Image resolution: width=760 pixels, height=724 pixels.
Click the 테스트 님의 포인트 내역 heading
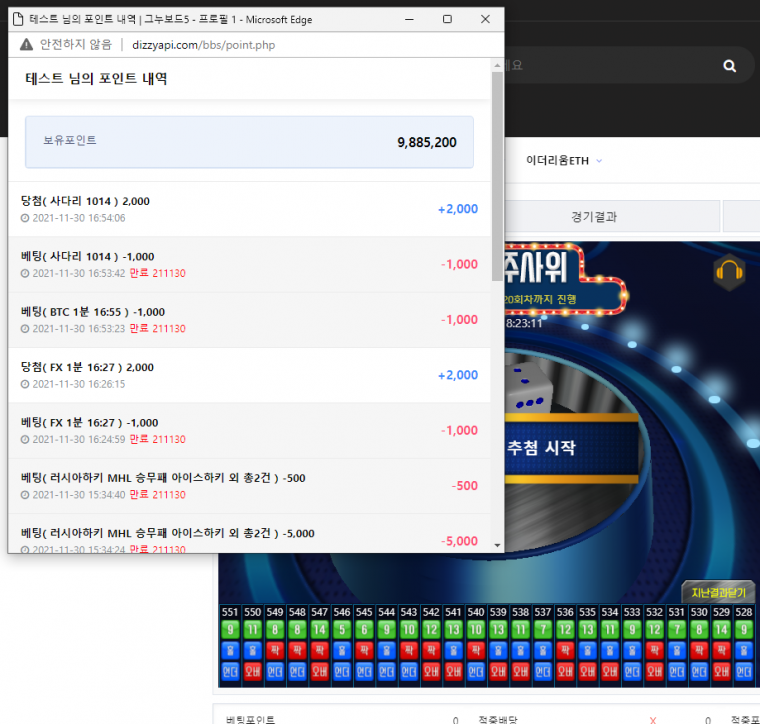(x=96, y=79)
